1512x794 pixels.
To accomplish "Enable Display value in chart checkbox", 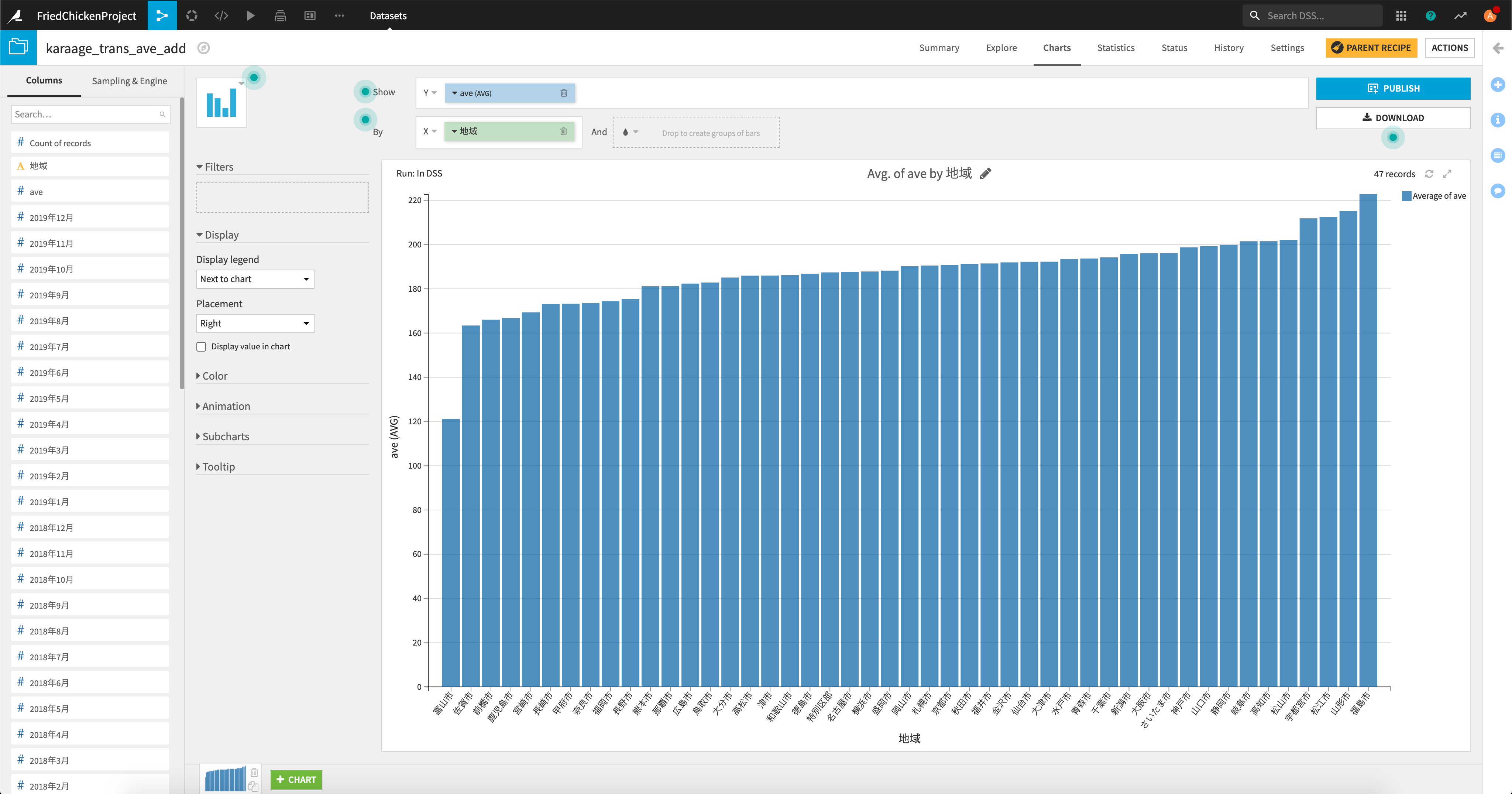I will [x=201, y=346].
